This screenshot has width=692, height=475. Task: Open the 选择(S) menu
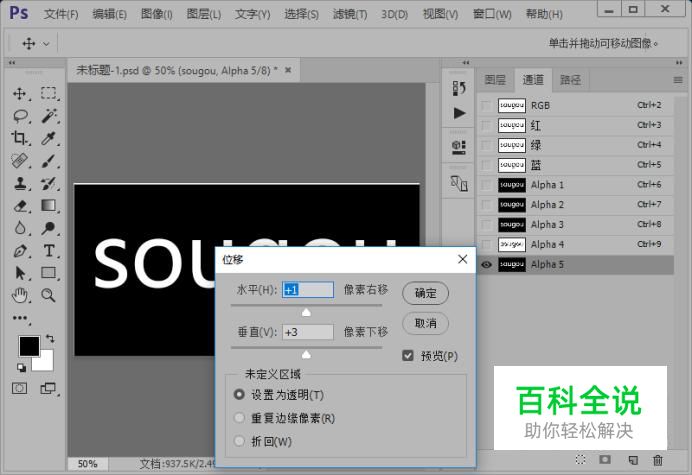[301, 14]
